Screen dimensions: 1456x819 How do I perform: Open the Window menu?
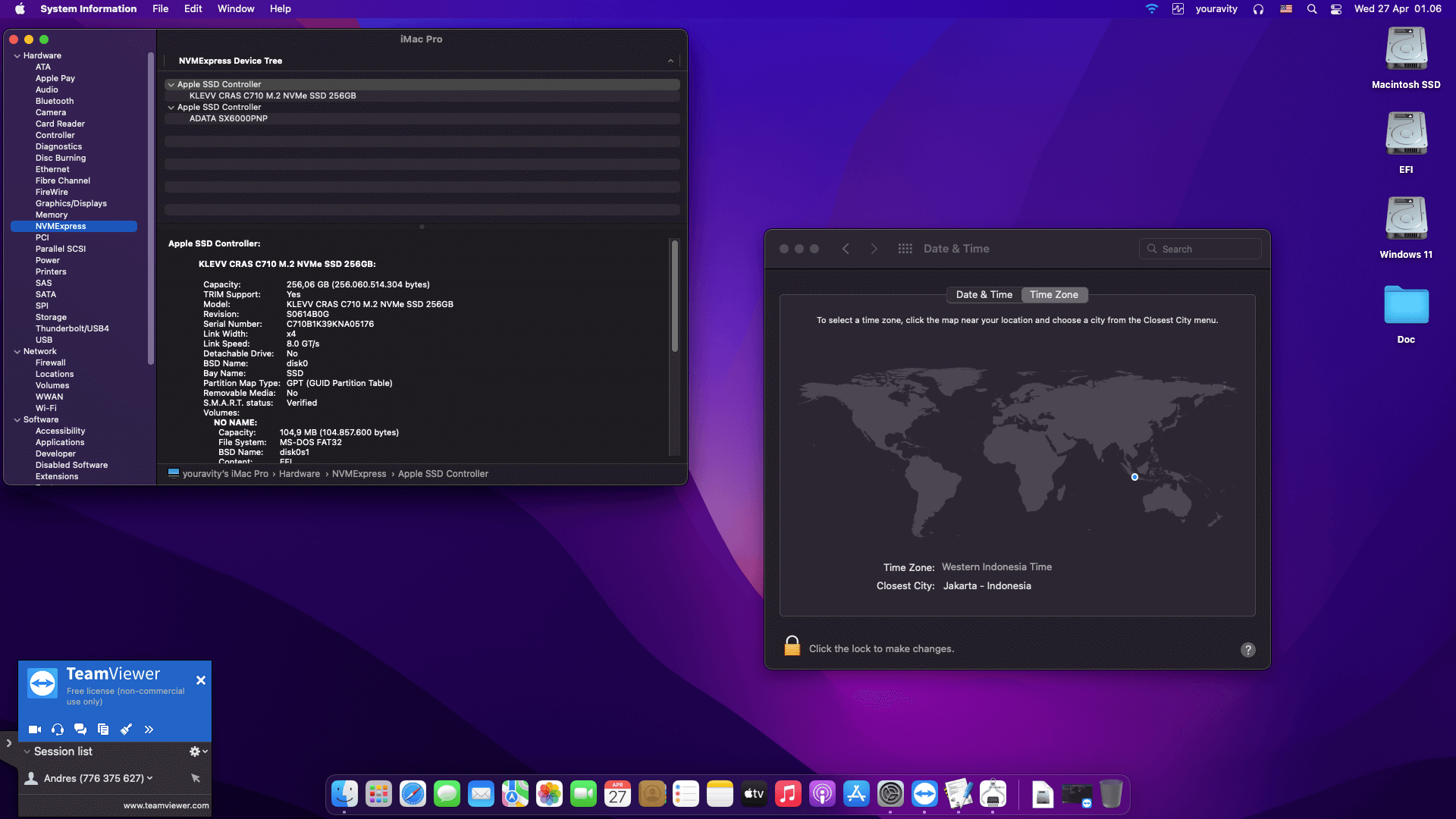tap(236, 9)
